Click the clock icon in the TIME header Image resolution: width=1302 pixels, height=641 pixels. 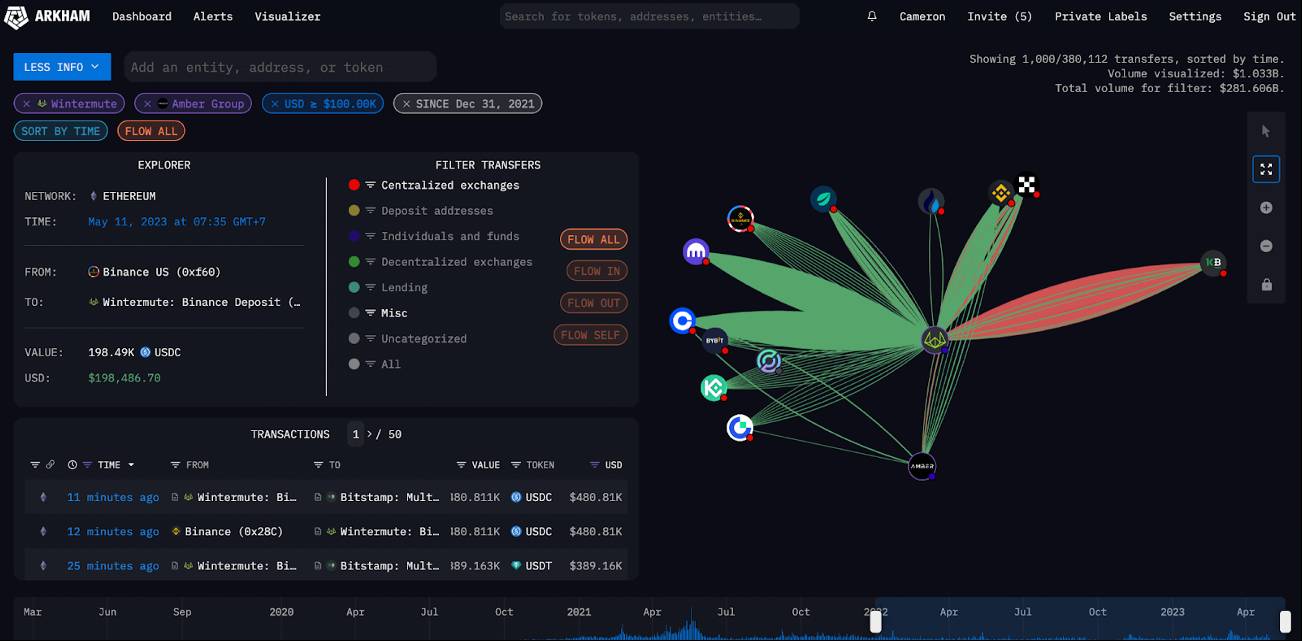point(72,465)
